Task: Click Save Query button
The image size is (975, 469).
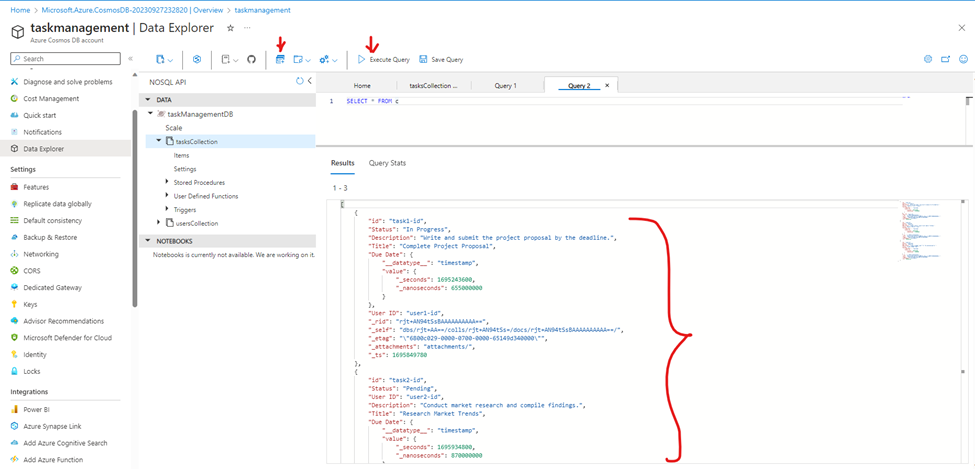Action: point(441,60)
